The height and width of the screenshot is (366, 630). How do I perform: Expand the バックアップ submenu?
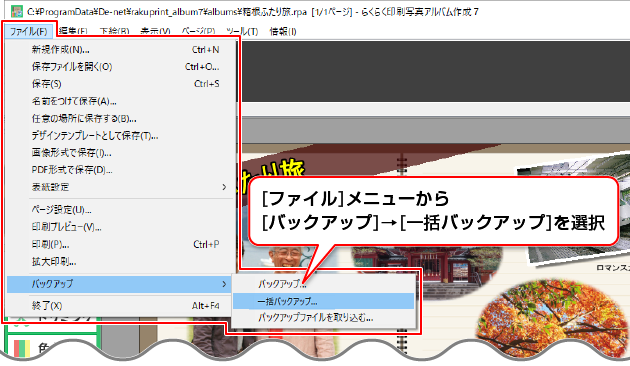(120, 284)
